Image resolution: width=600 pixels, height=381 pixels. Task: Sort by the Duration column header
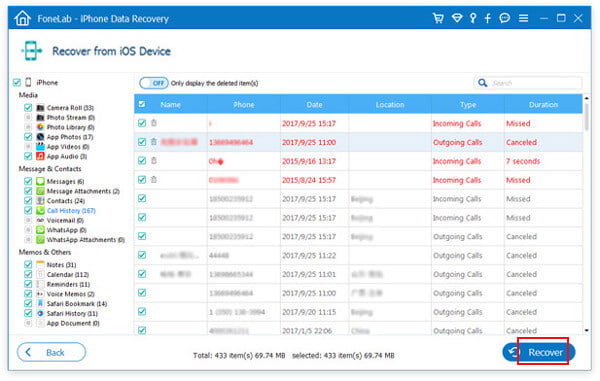coord(543,104)
